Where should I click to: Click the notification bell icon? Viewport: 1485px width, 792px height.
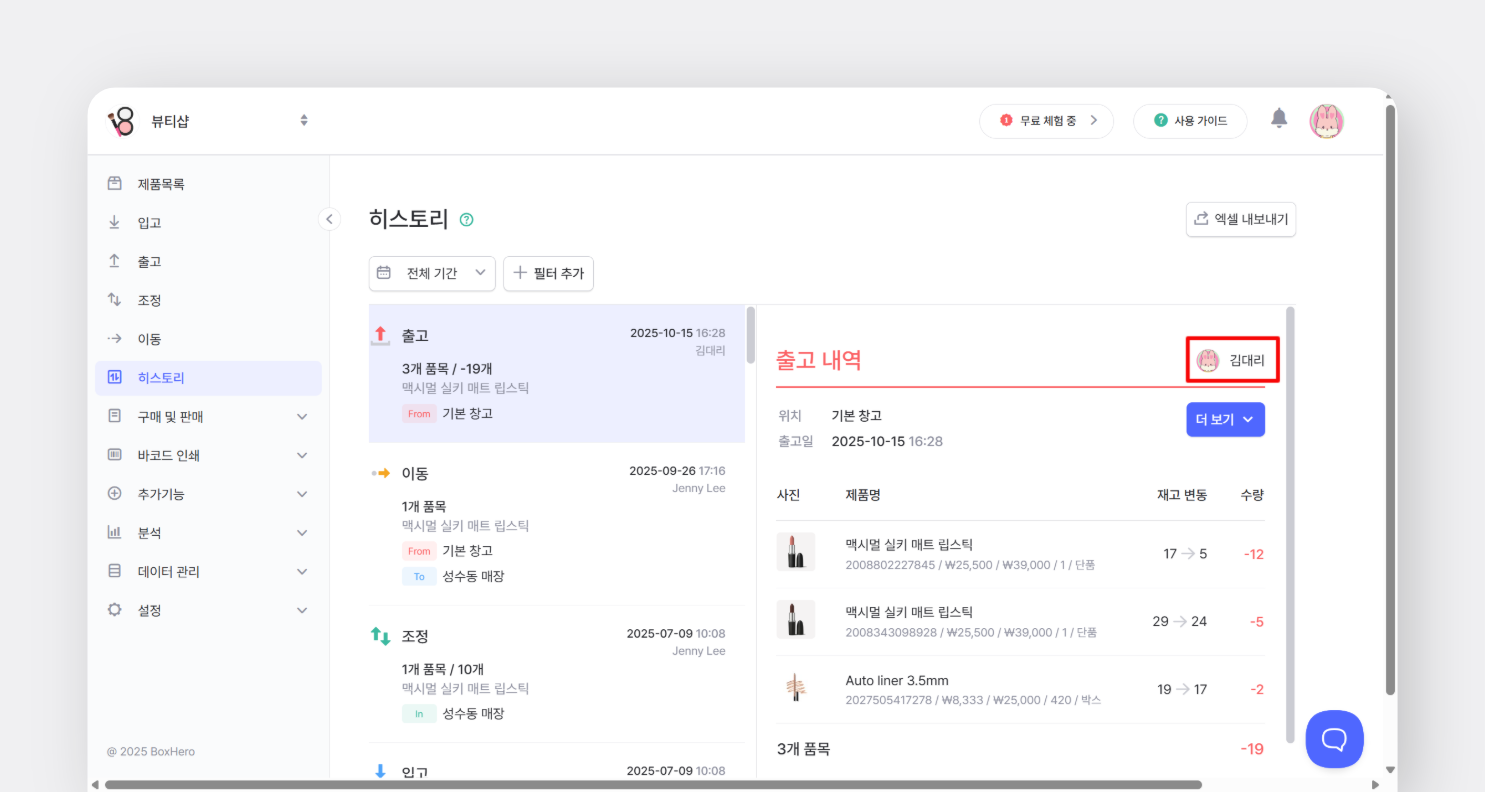click(x=1279, y=119)
